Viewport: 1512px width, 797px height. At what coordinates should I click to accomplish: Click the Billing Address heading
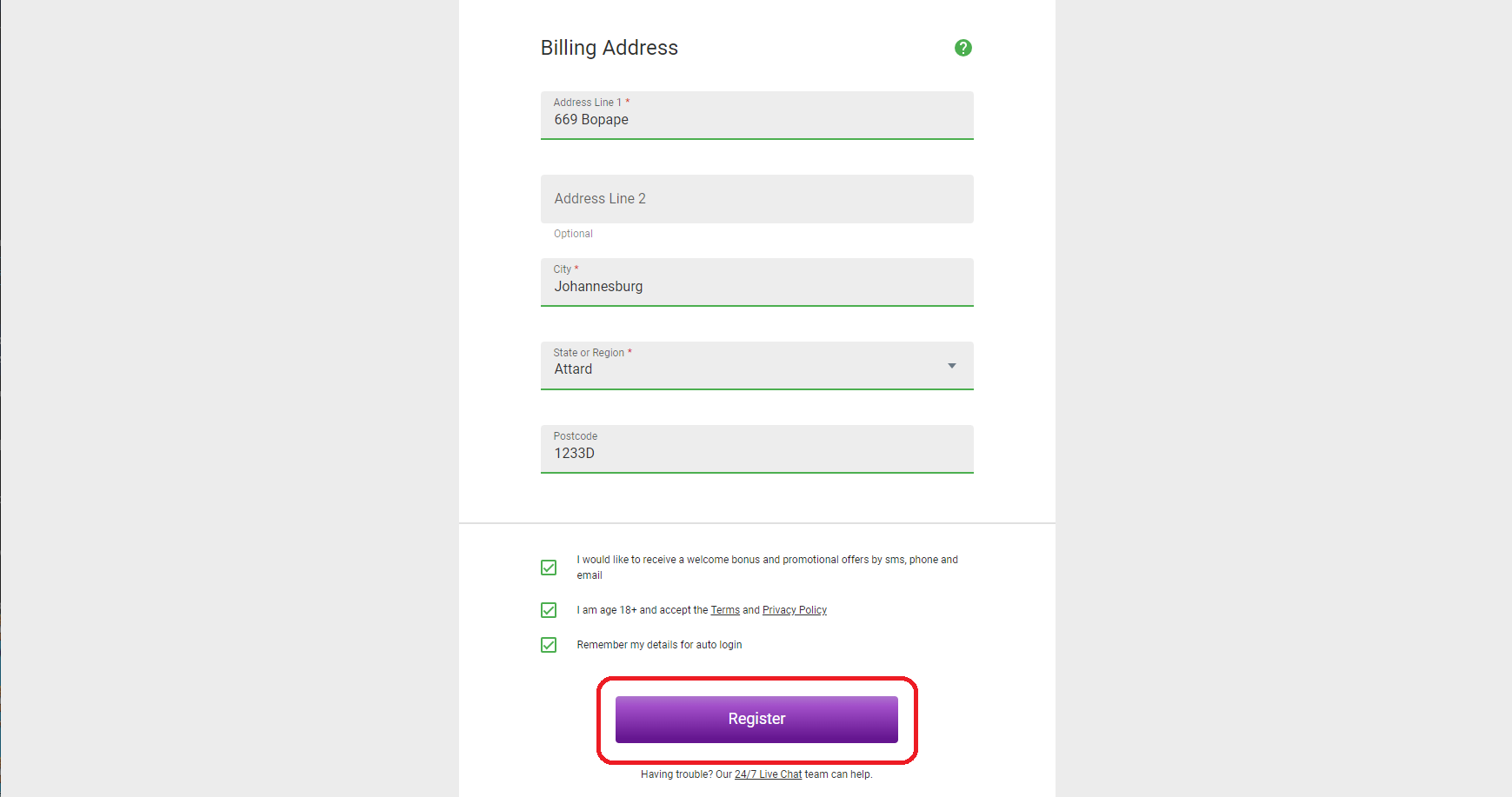(609, 48)
